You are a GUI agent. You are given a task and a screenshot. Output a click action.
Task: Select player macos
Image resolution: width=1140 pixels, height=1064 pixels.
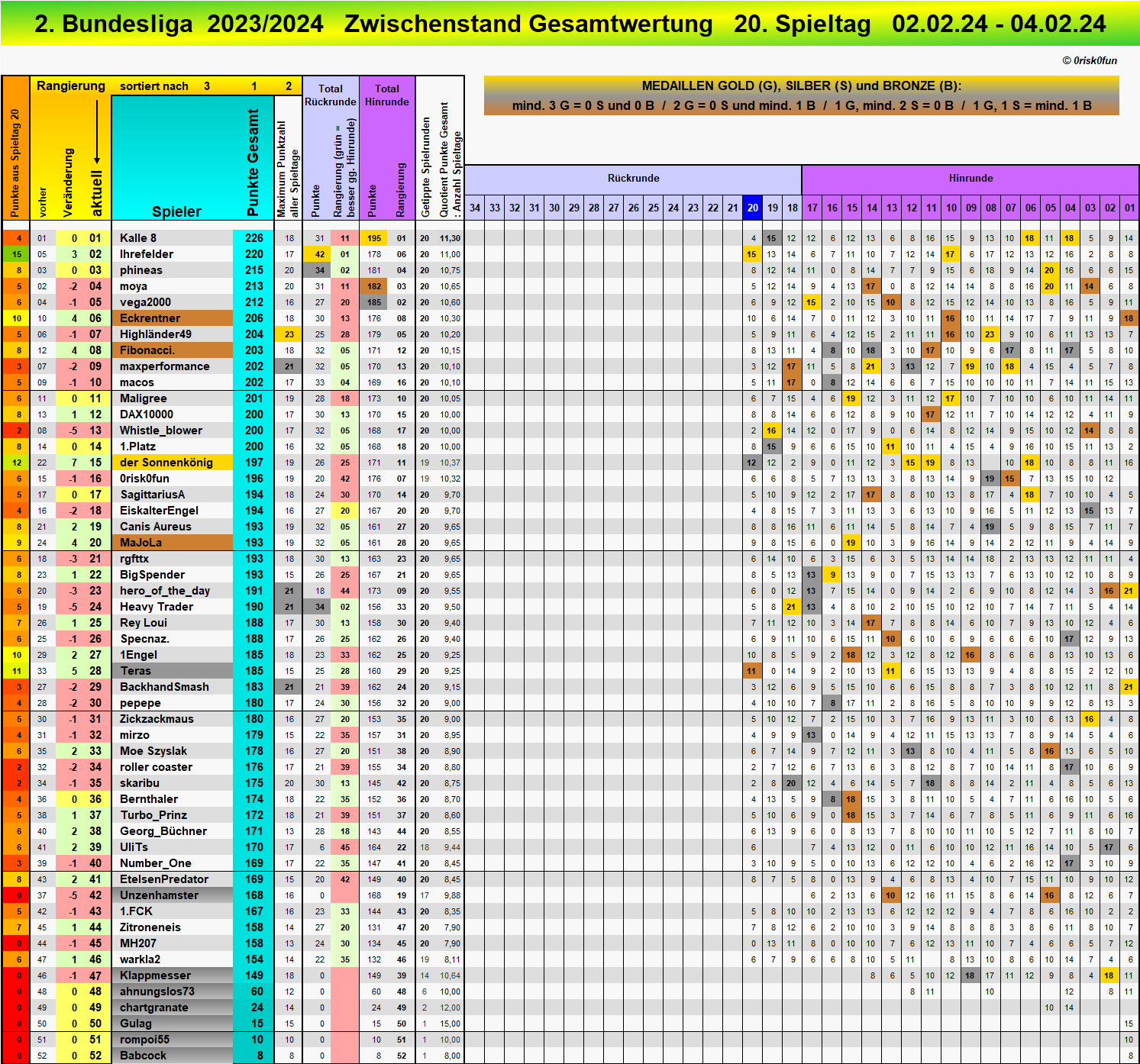[137, 382]
